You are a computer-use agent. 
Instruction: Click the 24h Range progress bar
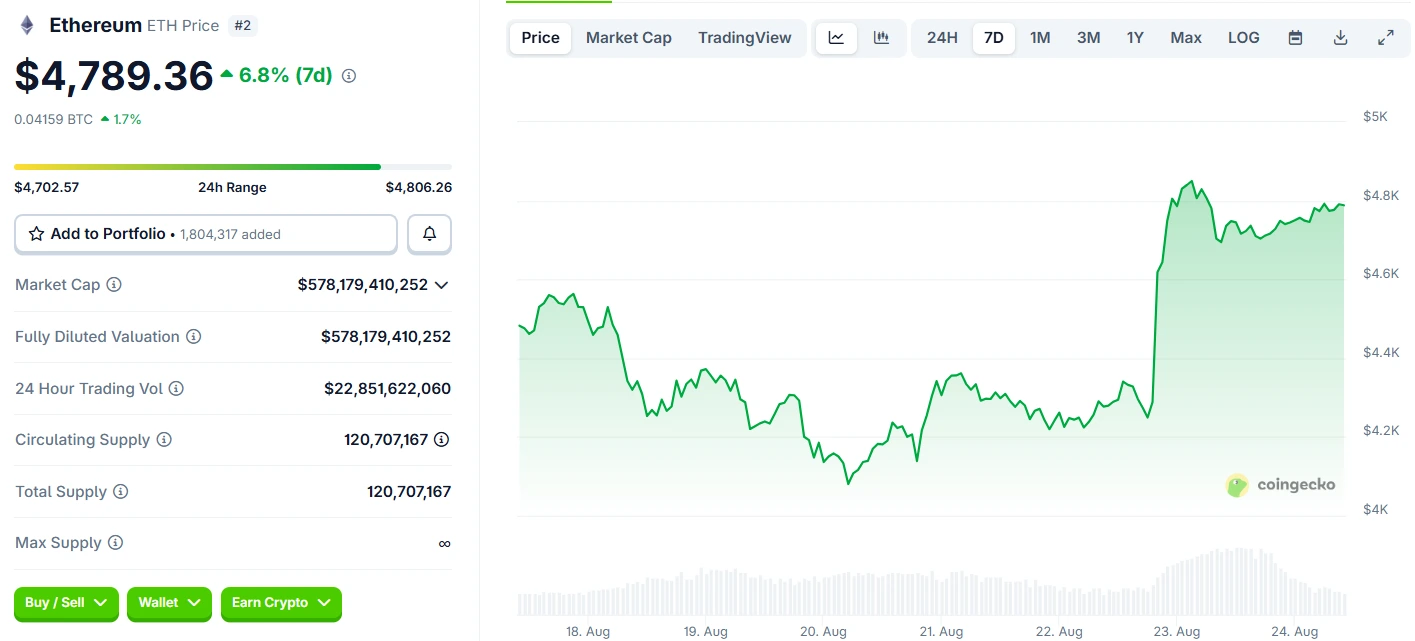(x=232, y=167)
